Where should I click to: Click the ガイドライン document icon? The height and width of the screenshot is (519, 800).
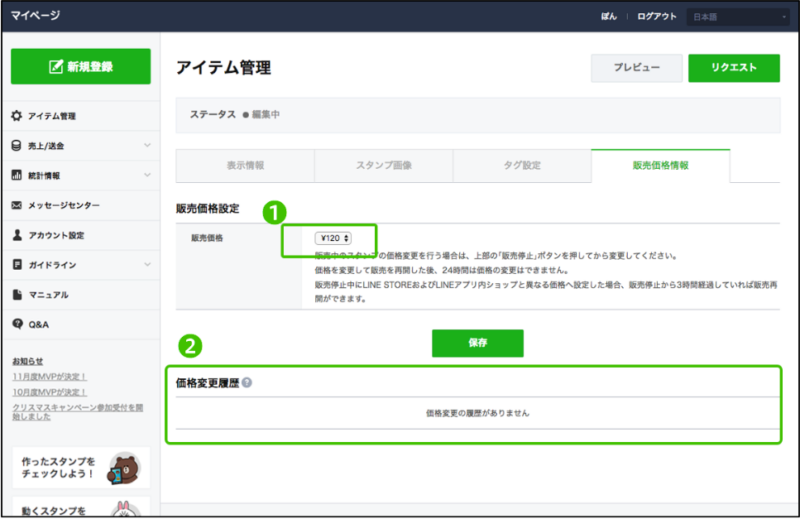pos(17,265)
